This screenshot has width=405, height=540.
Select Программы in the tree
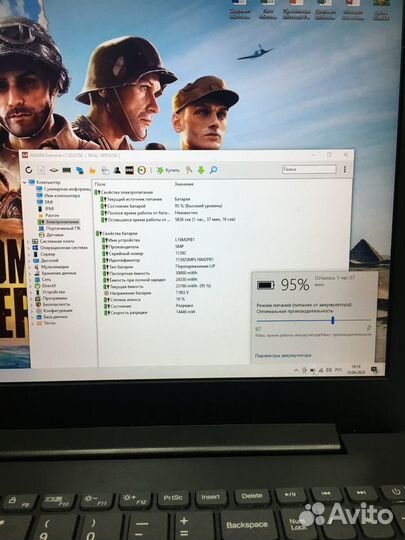(51, 298)
